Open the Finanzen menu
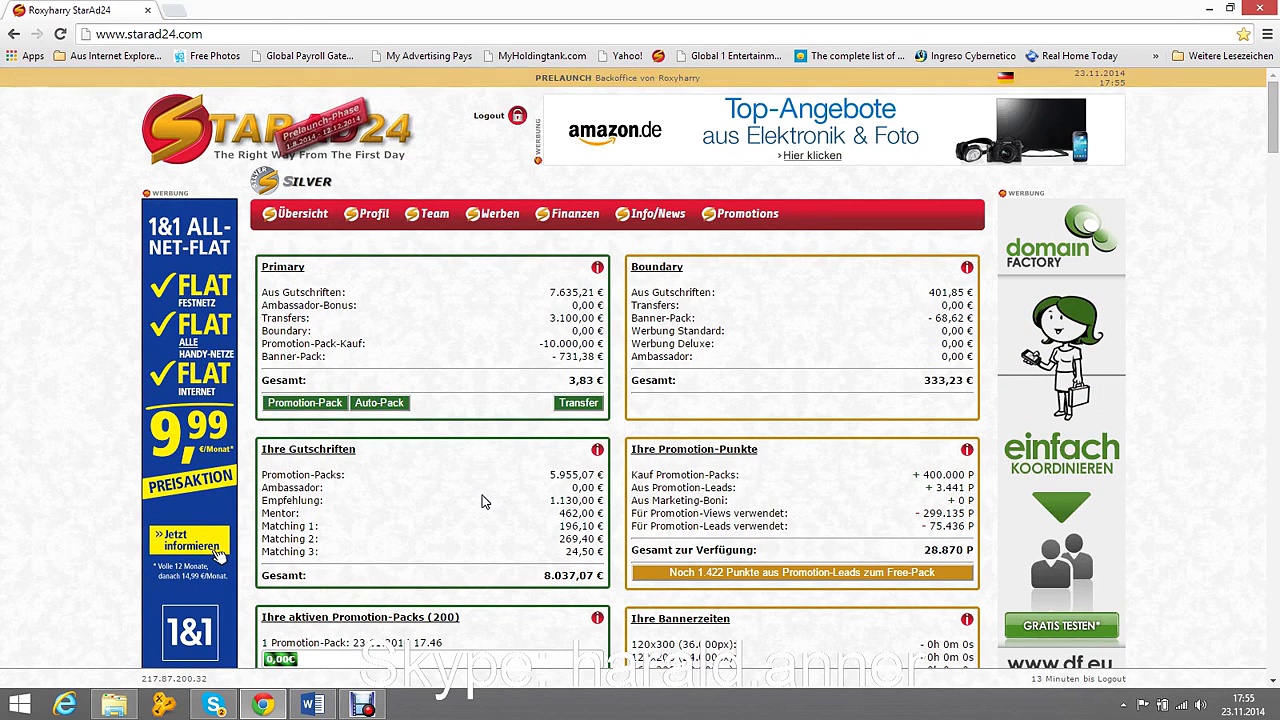Viewport: 1280px width, 720px height. tap(567, 214)
